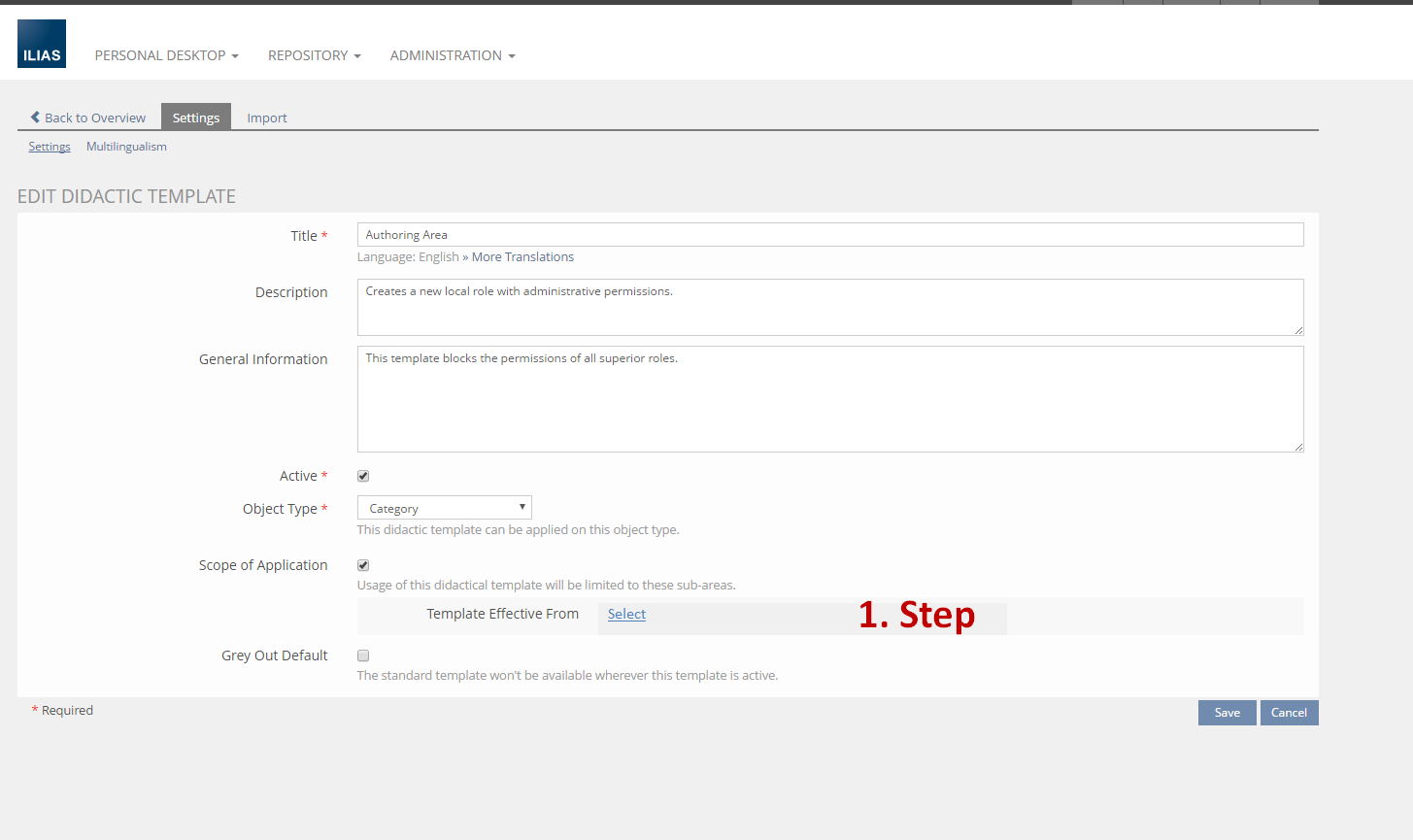Expand the Personal Desktop menu
The width and height of the screenshot is (1413, 840).
pos(166,55)
